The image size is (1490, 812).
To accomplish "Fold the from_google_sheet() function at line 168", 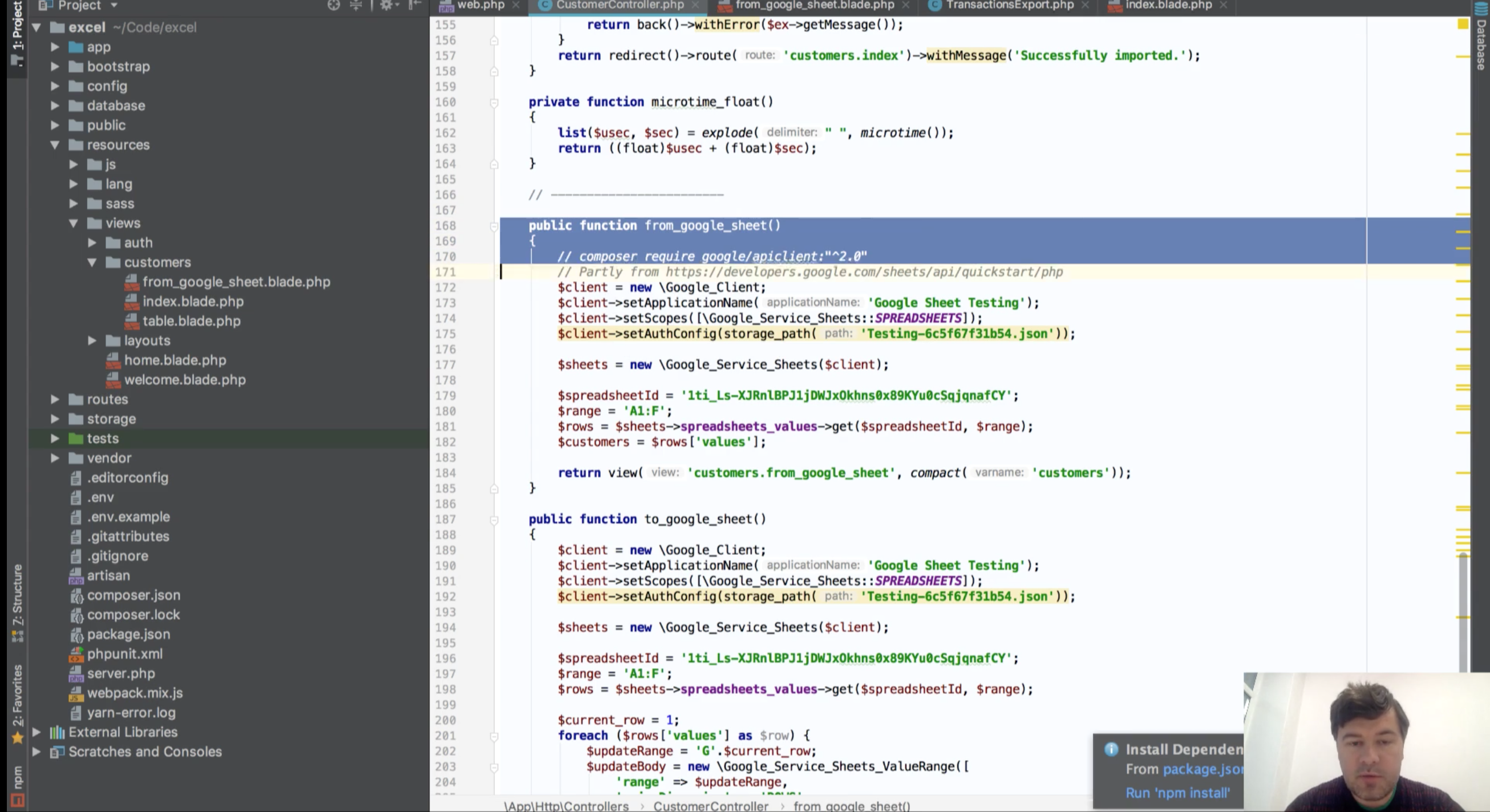I will tap(494, 226).
